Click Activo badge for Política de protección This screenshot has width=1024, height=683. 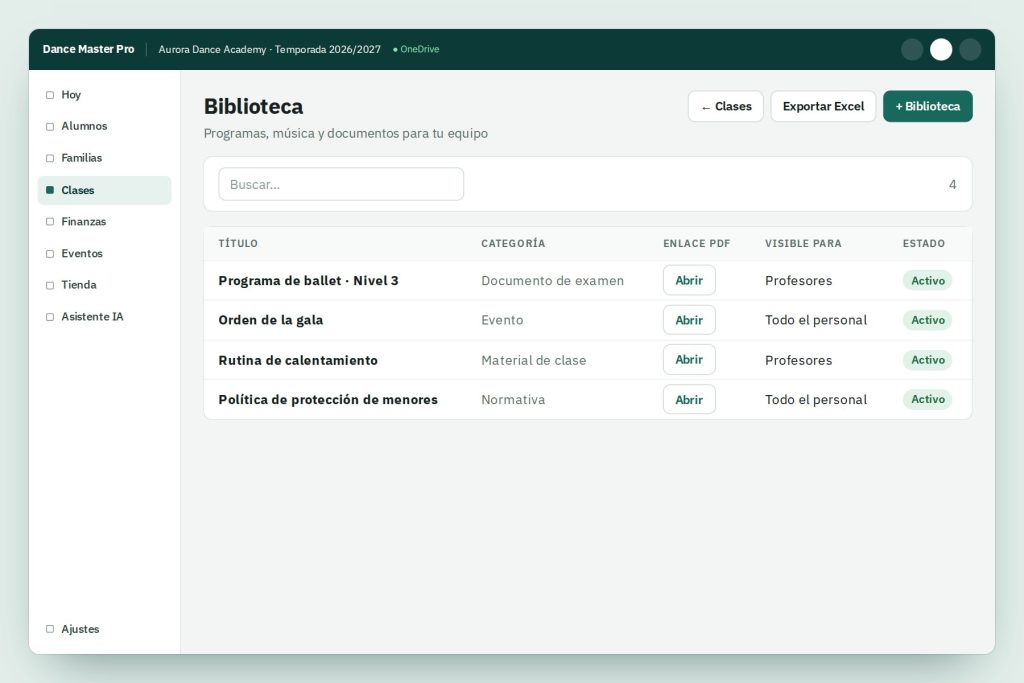[x=927, y=399]
